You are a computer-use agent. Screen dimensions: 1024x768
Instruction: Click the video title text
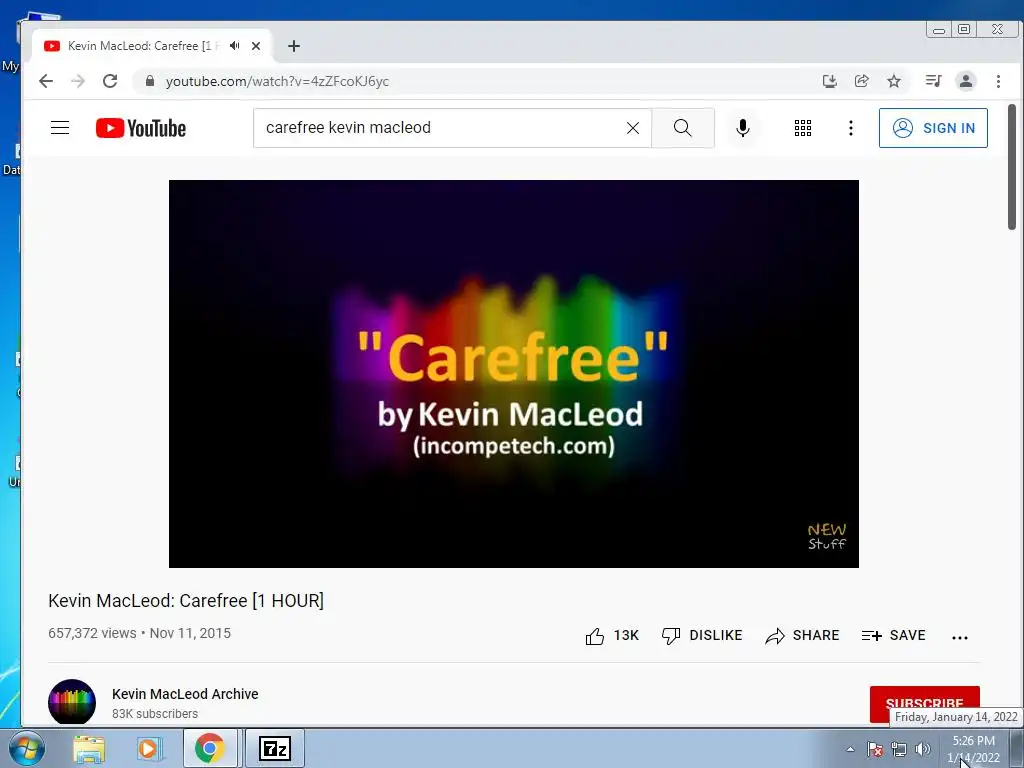click(185, 600)
